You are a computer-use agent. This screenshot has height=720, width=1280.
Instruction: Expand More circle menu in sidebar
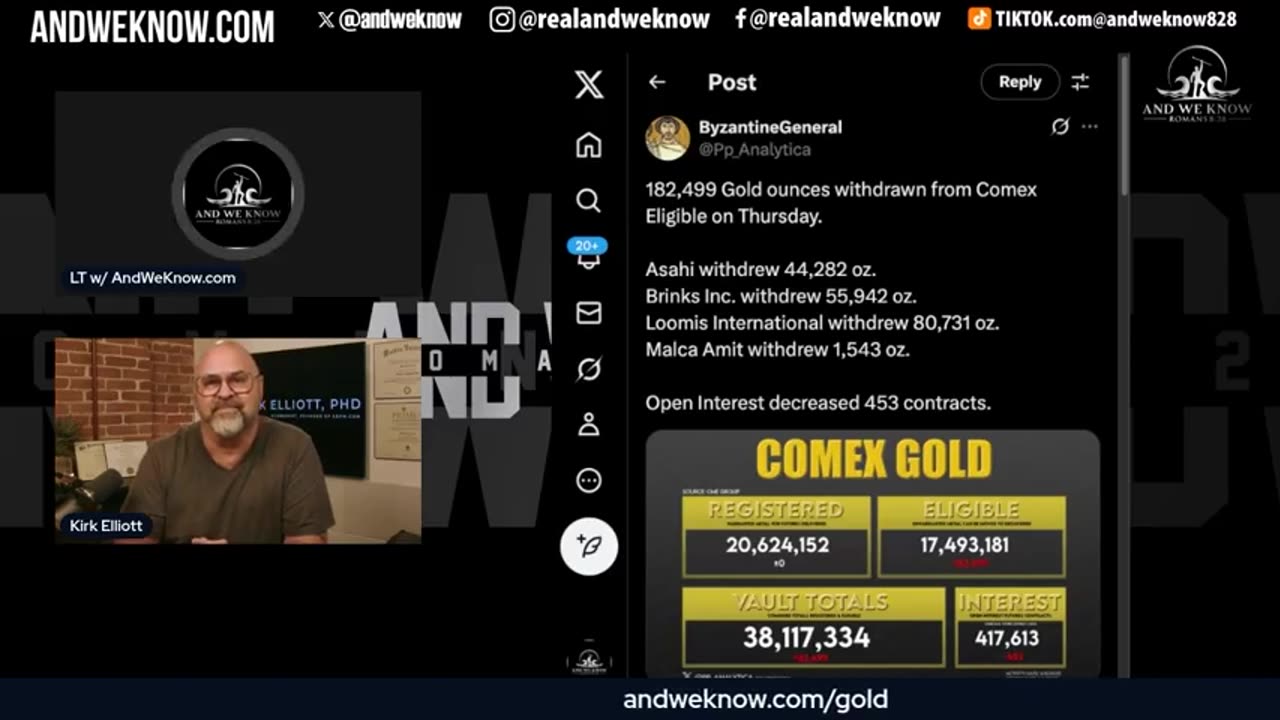pyautogui.click(x=588, y=481)
